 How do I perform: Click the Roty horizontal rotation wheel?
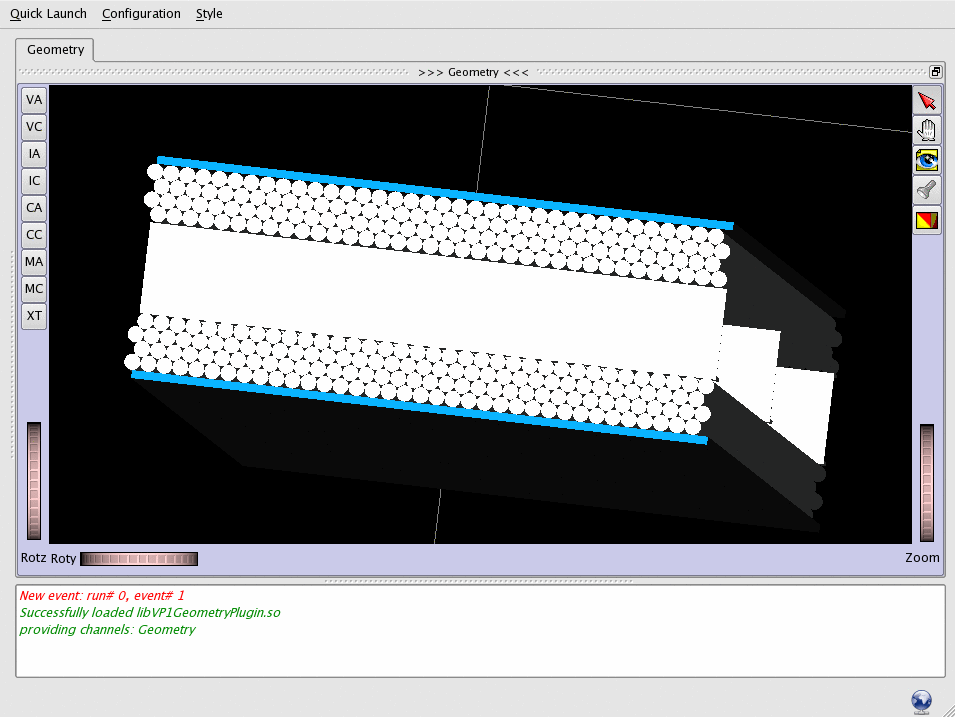[139, 559]
